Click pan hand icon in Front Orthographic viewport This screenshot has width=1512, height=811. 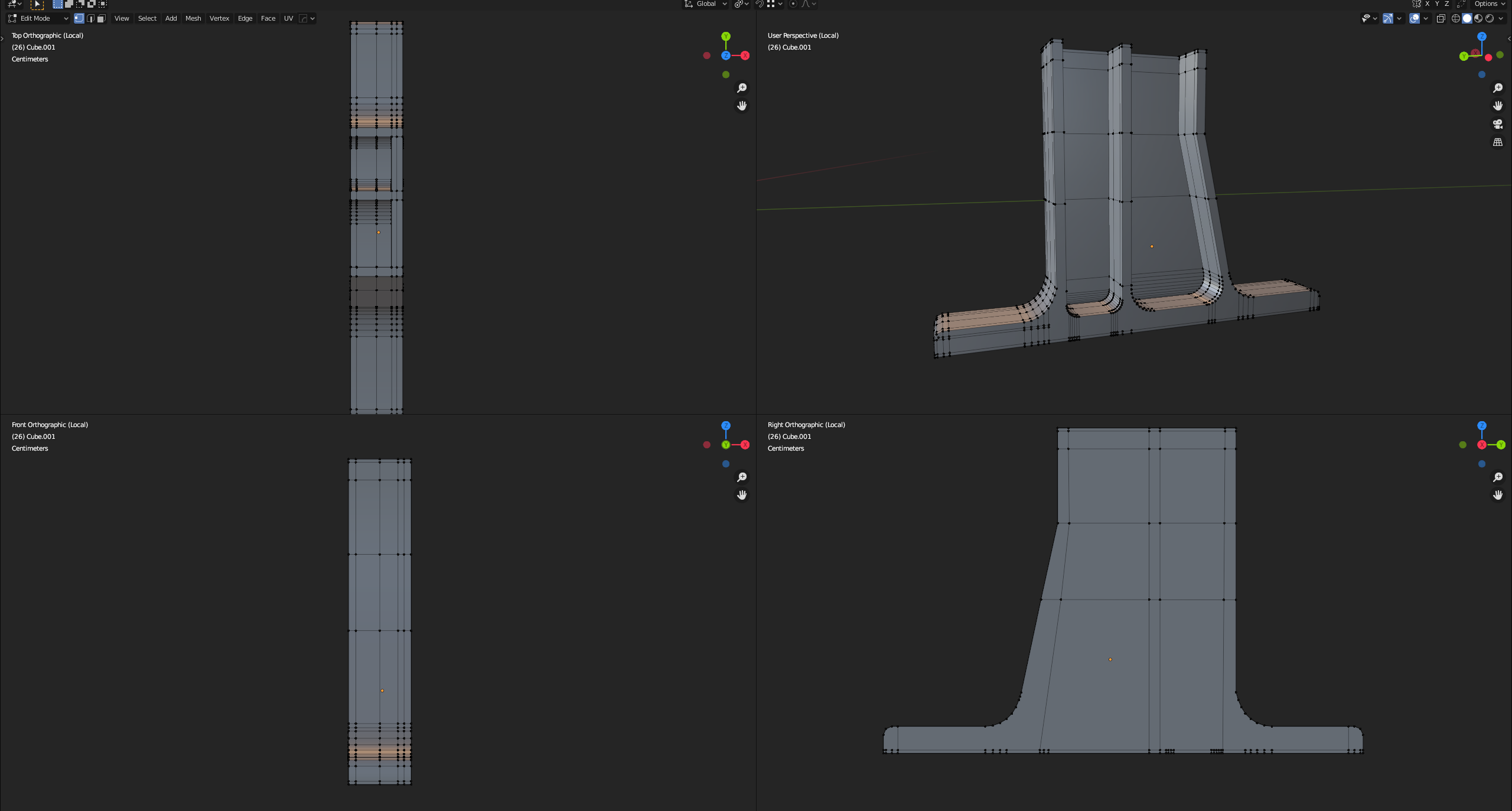(x=742, y=495)
